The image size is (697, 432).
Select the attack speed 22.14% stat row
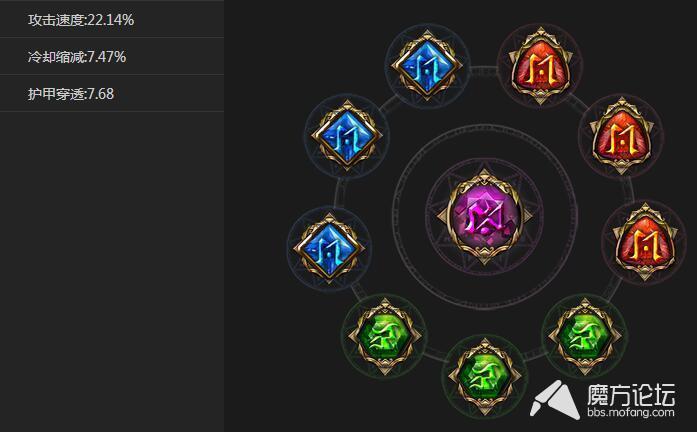(112, 19)
